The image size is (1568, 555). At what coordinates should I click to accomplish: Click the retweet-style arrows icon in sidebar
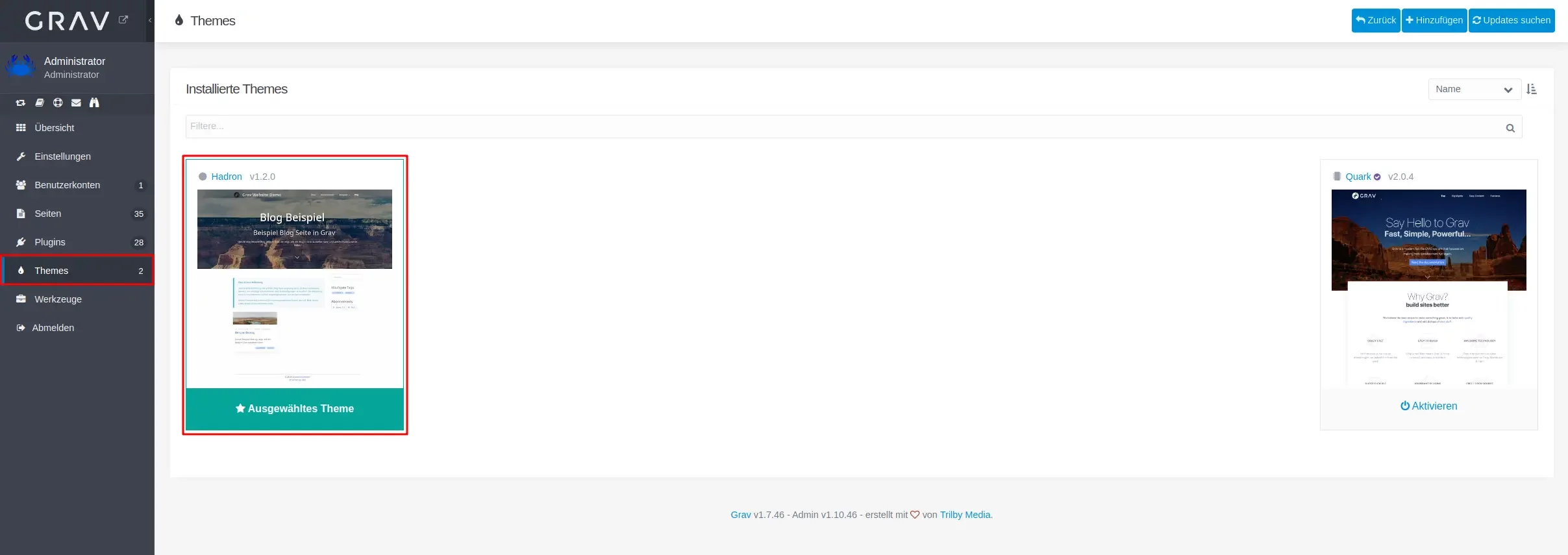click(x=21, y=103)
